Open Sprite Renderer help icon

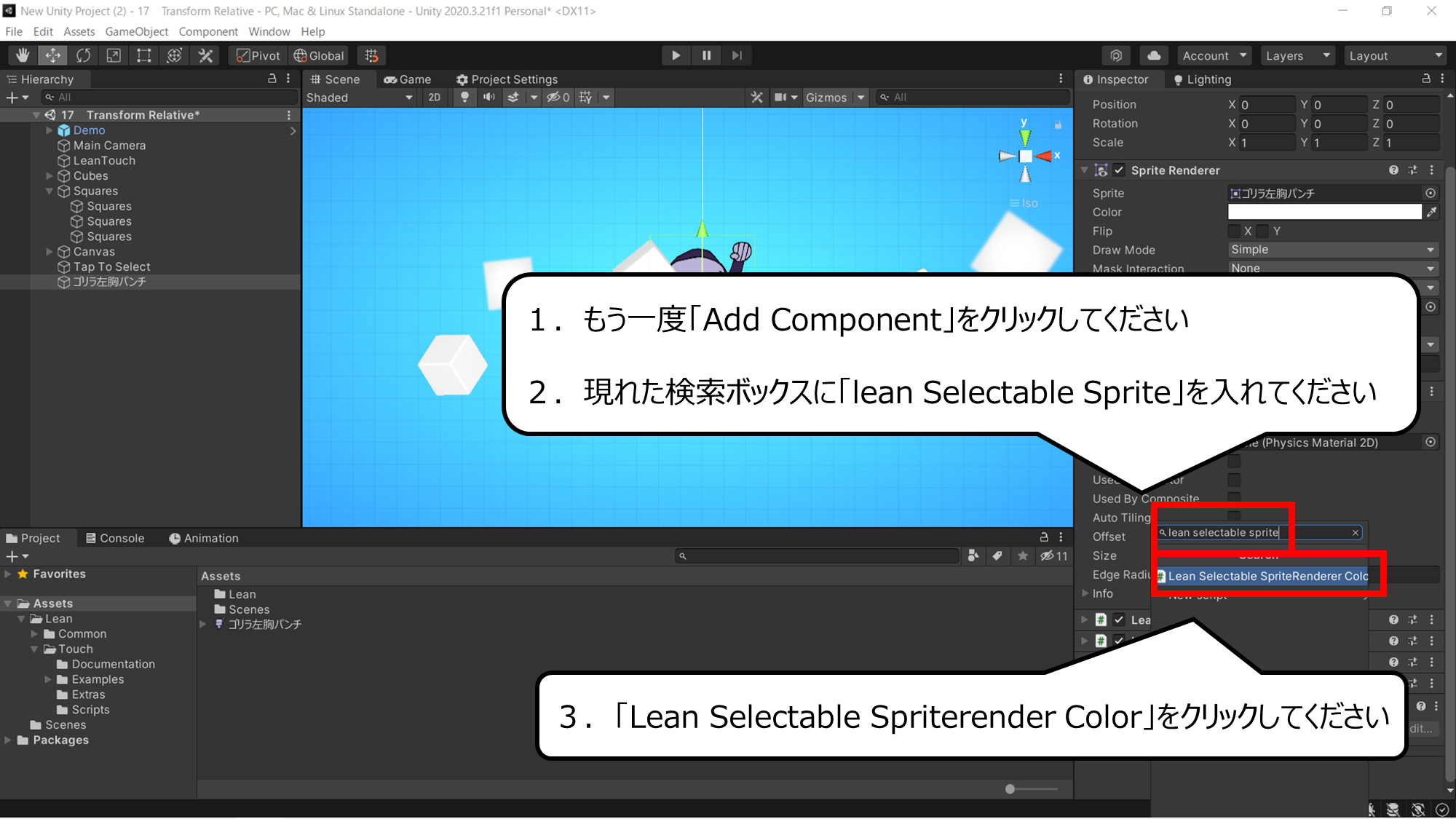point(1393,170)
